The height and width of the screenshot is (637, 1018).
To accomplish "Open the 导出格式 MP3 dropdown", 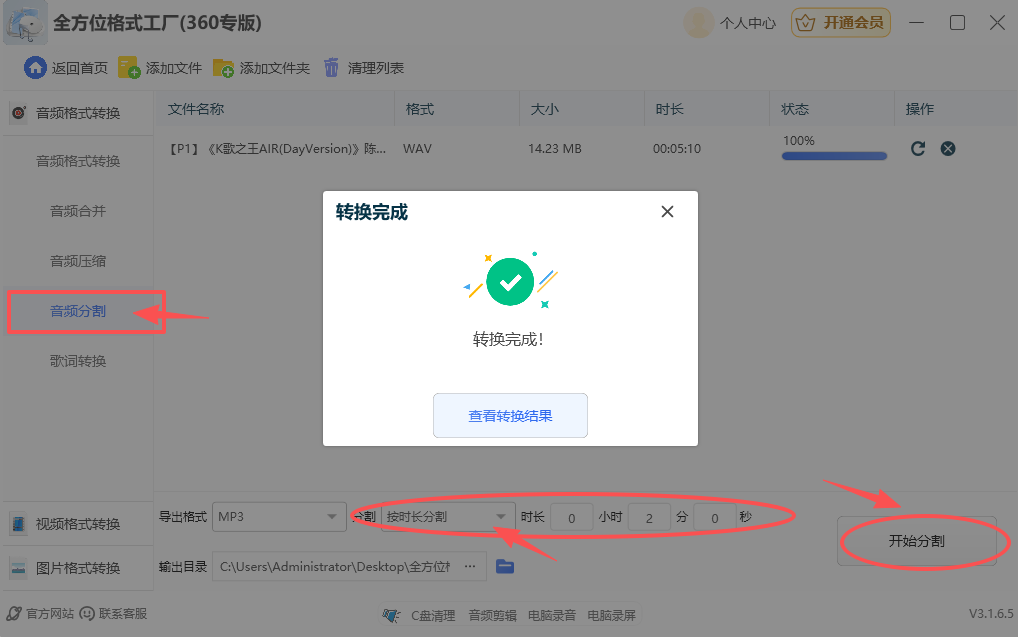I will 279,516.
